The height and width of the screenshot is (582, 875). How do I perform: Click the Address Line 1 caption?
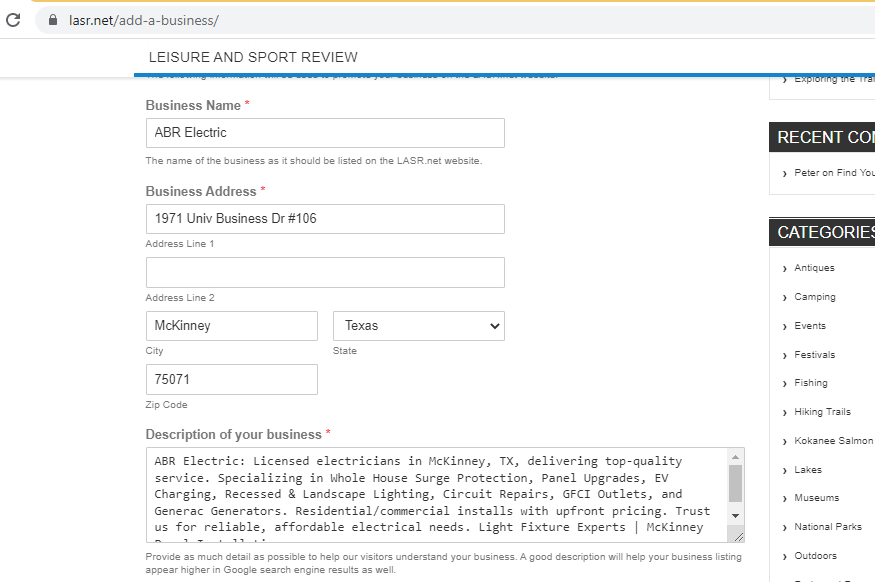pyautogui.click(x=180, y=244)
